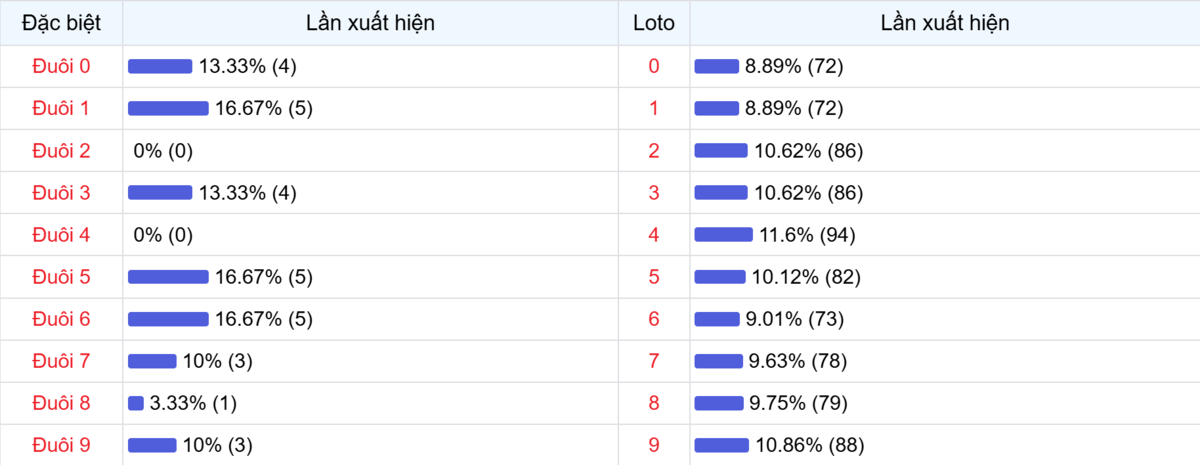Click the 9.01% (73) value for Loto 6
The image size is (1200, 465).
click(795, 319)
